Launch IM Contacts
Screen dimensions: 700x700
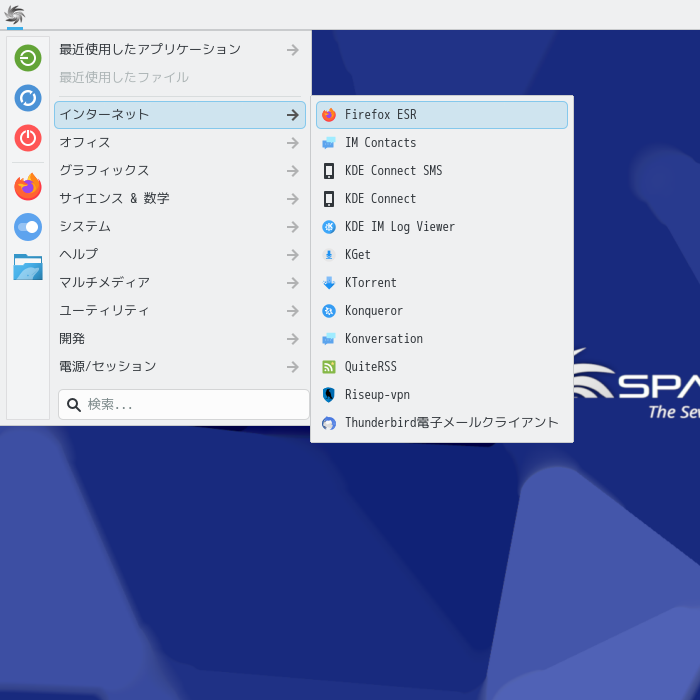click(442, 143)
